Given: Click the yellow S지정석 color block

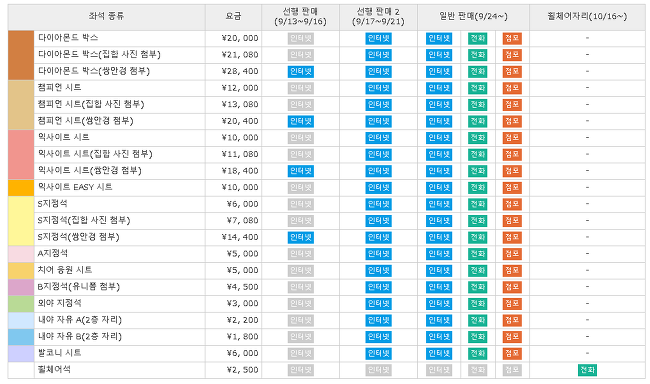Looking at the screenshot, I should tap(21, 221).
